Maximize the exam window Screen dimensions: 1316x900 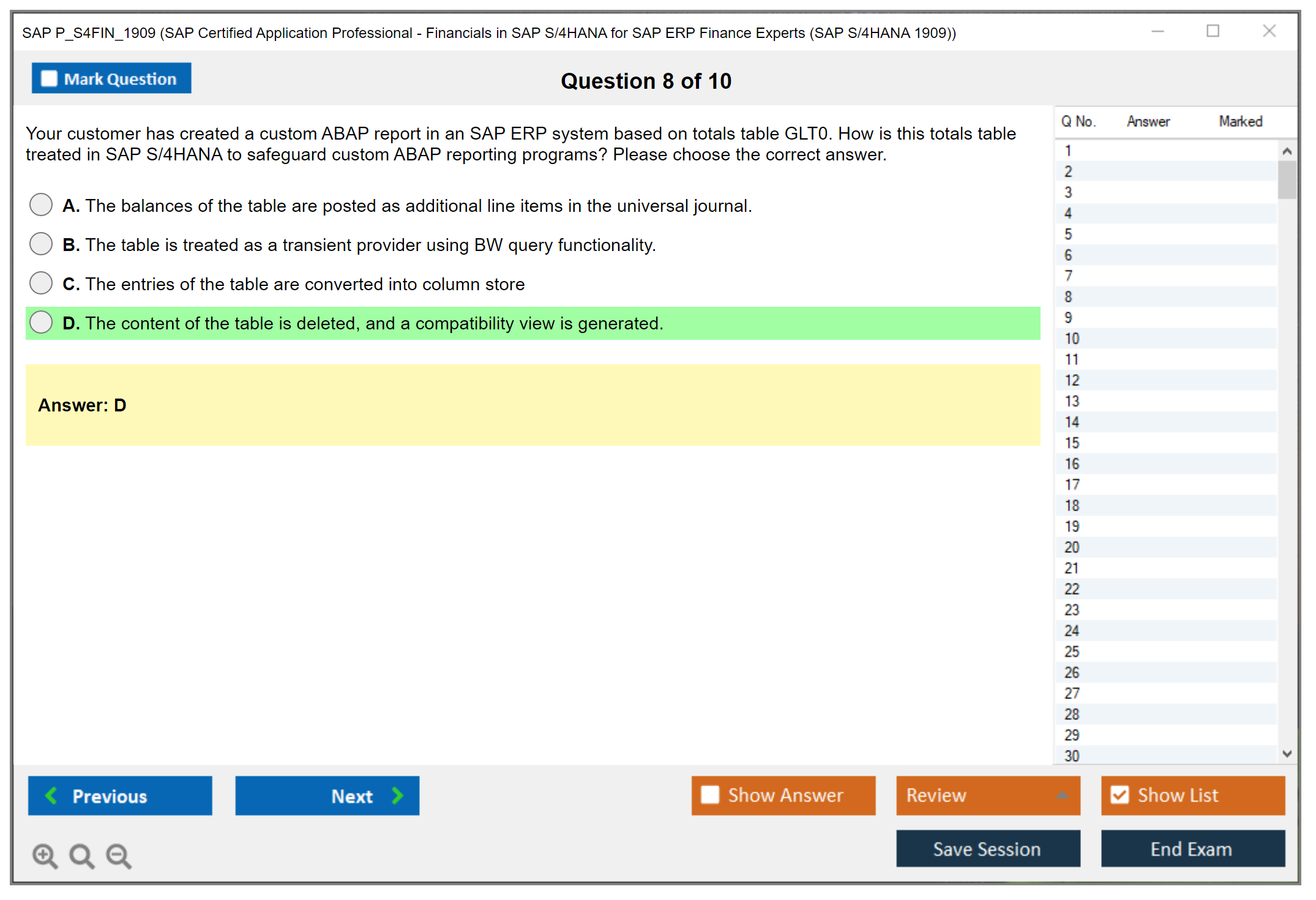pyautogui.click(x=1213, y=31)
